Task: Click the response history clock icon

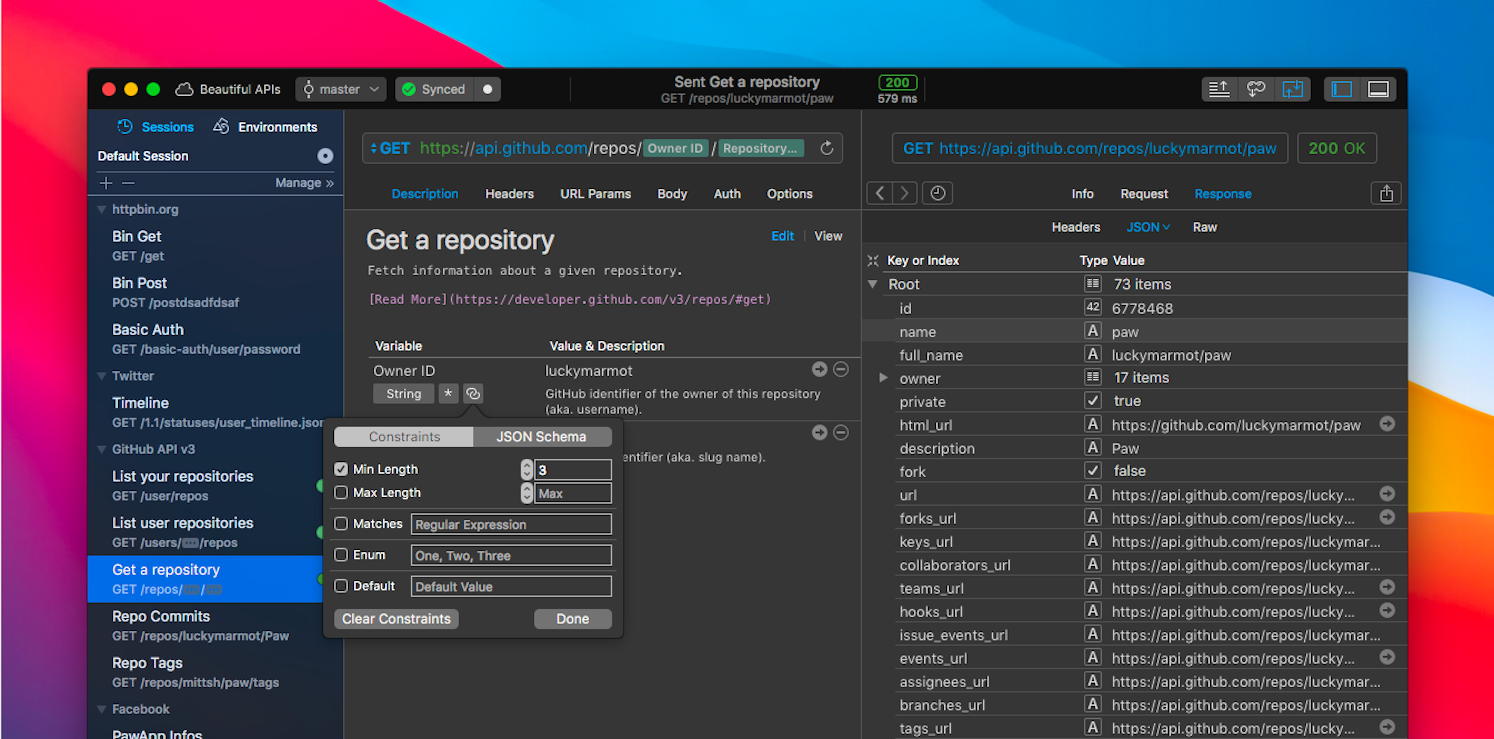Action: coord(937,194)
